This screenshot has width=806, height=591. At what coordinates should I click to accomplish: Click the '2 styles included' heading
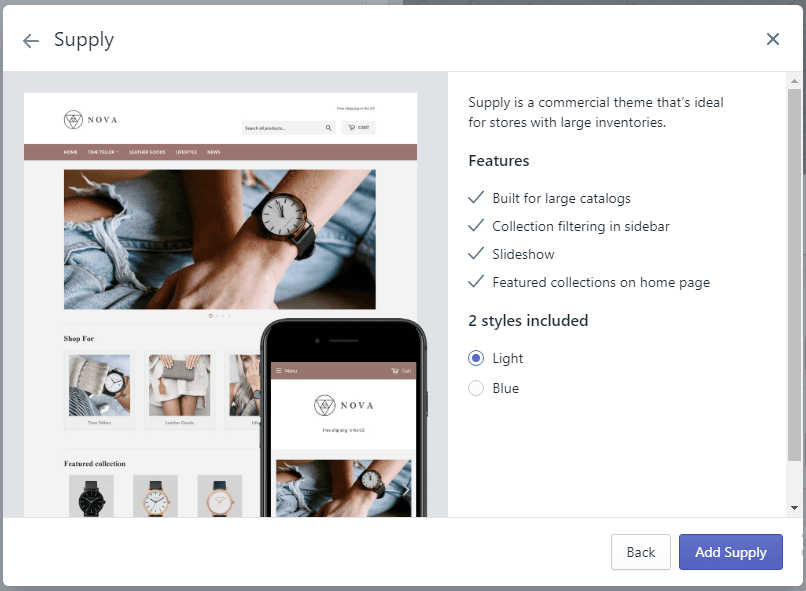click(528, 321)
